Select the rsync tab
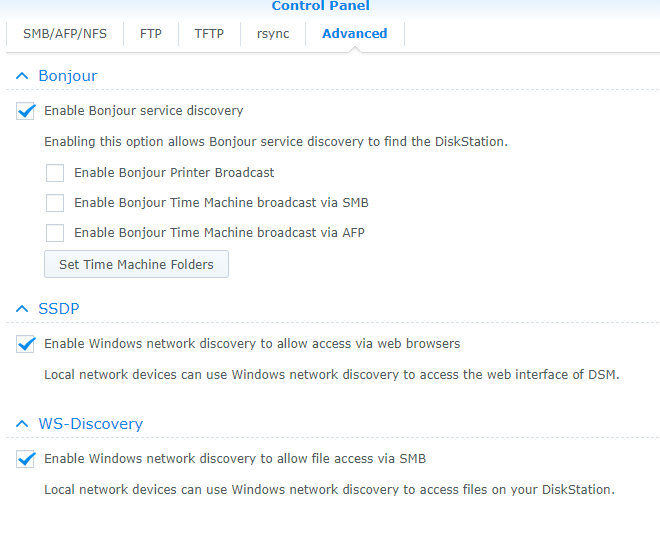The width and height of the screenshot is (660, 545). click(271, 33)
